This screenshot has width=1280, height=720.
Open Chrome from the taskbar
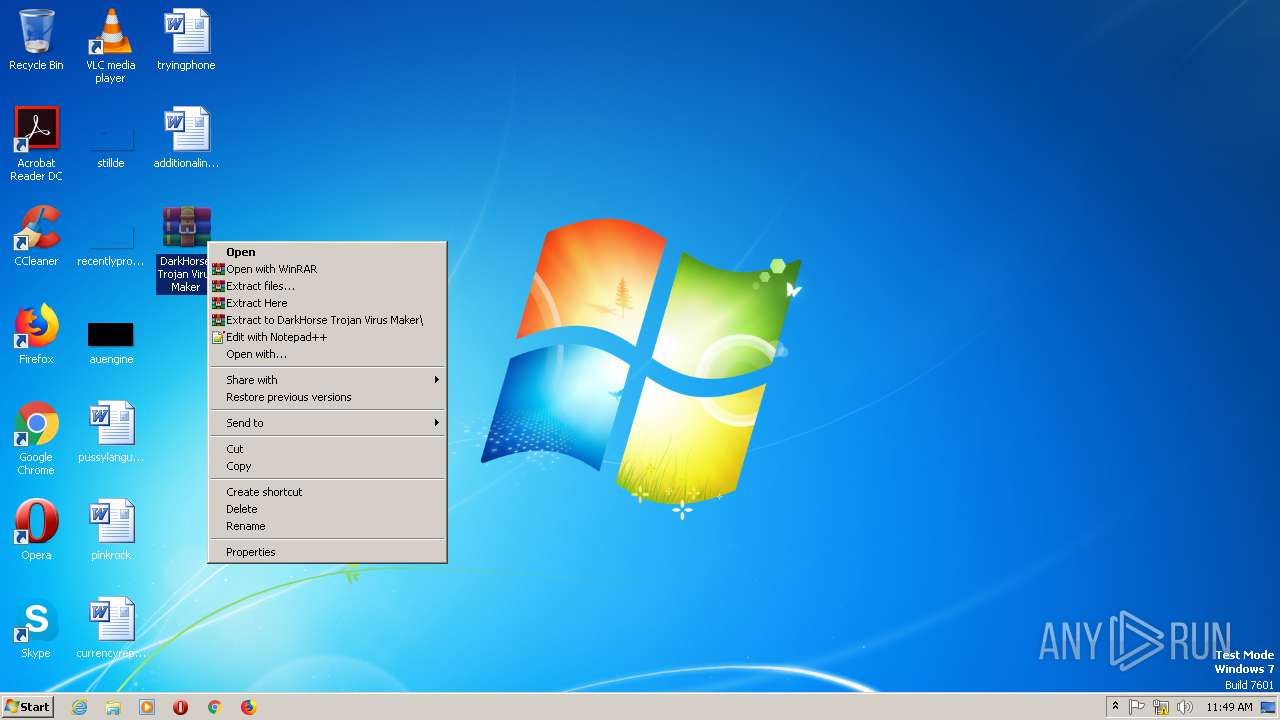coord(214,707)
